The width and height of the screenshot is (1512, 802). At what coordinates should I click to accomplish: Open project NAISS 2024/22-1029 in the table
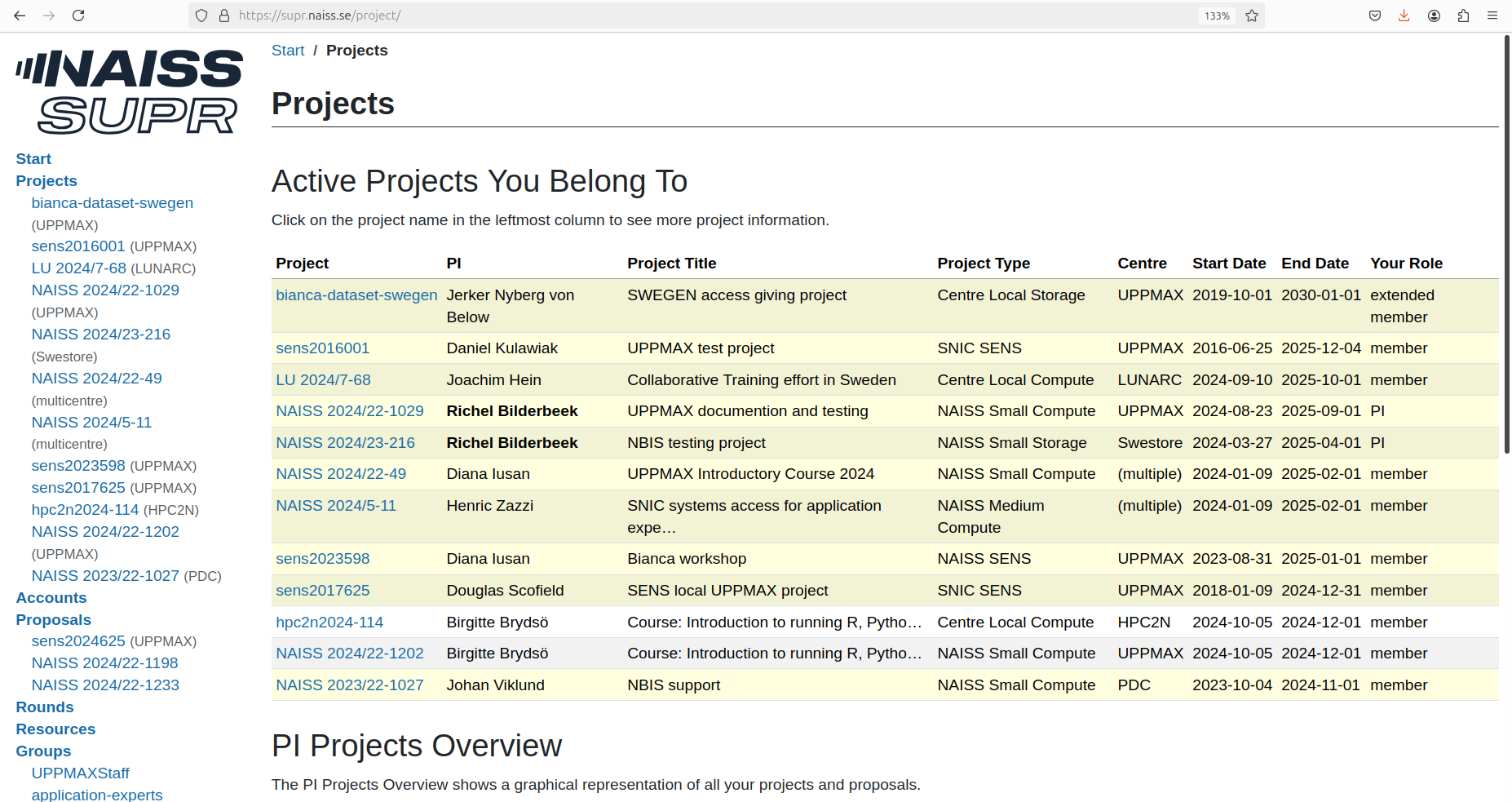pos(350,410)
